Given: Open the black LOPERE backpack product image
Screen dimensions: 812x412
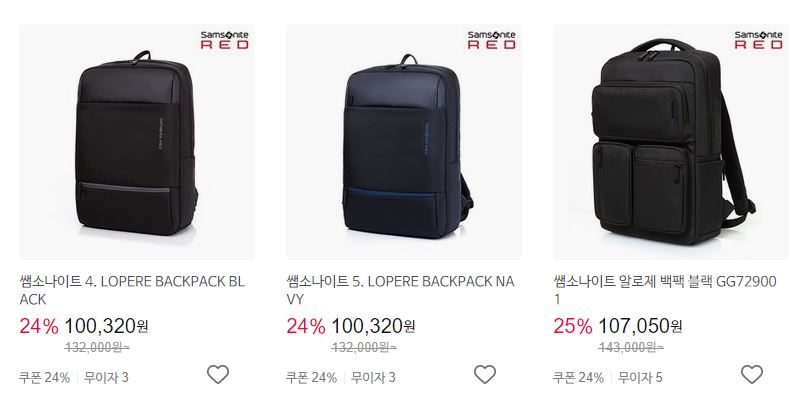Looking at the screenshot, I should (x=137, y=142).
